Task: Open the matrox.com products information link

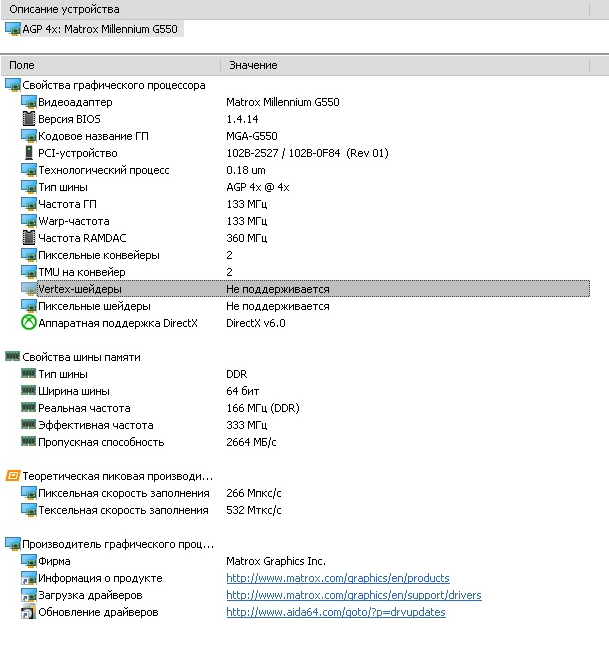Action: pyautogui.click(x=338, y=578)
